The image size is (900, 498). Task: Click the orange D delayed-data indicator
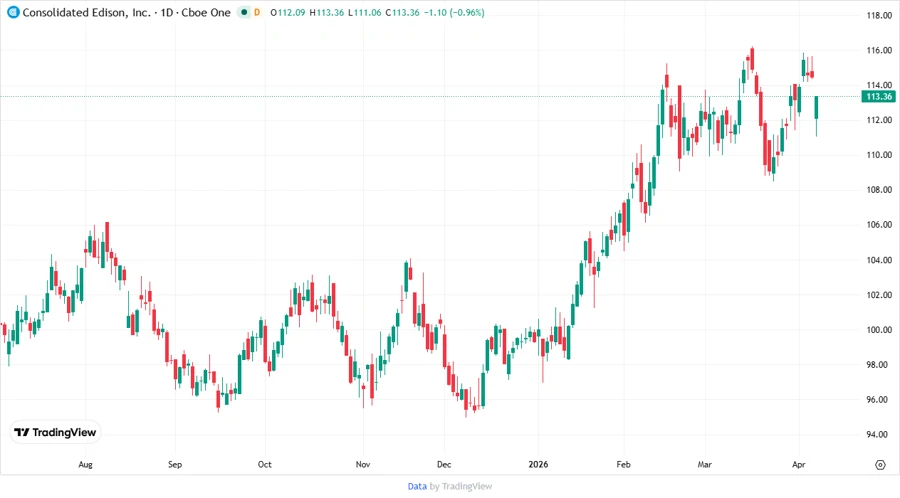coord(257,13)
